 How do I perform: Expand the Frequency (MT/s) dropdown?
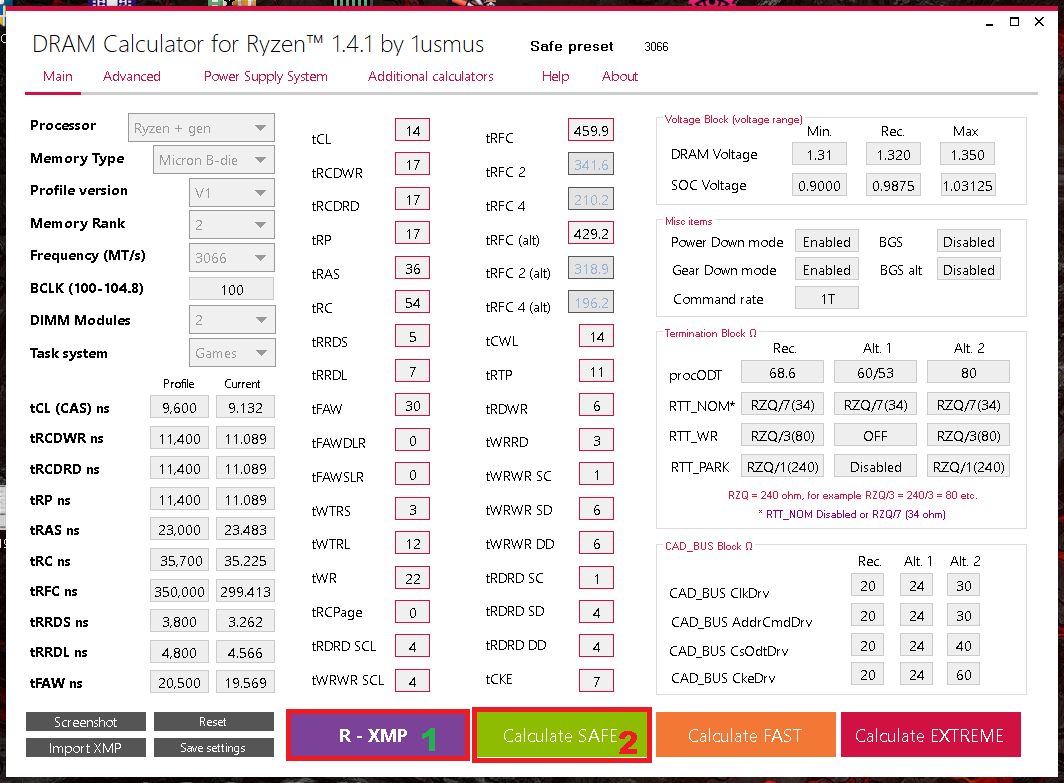click(x=231, y=258)
